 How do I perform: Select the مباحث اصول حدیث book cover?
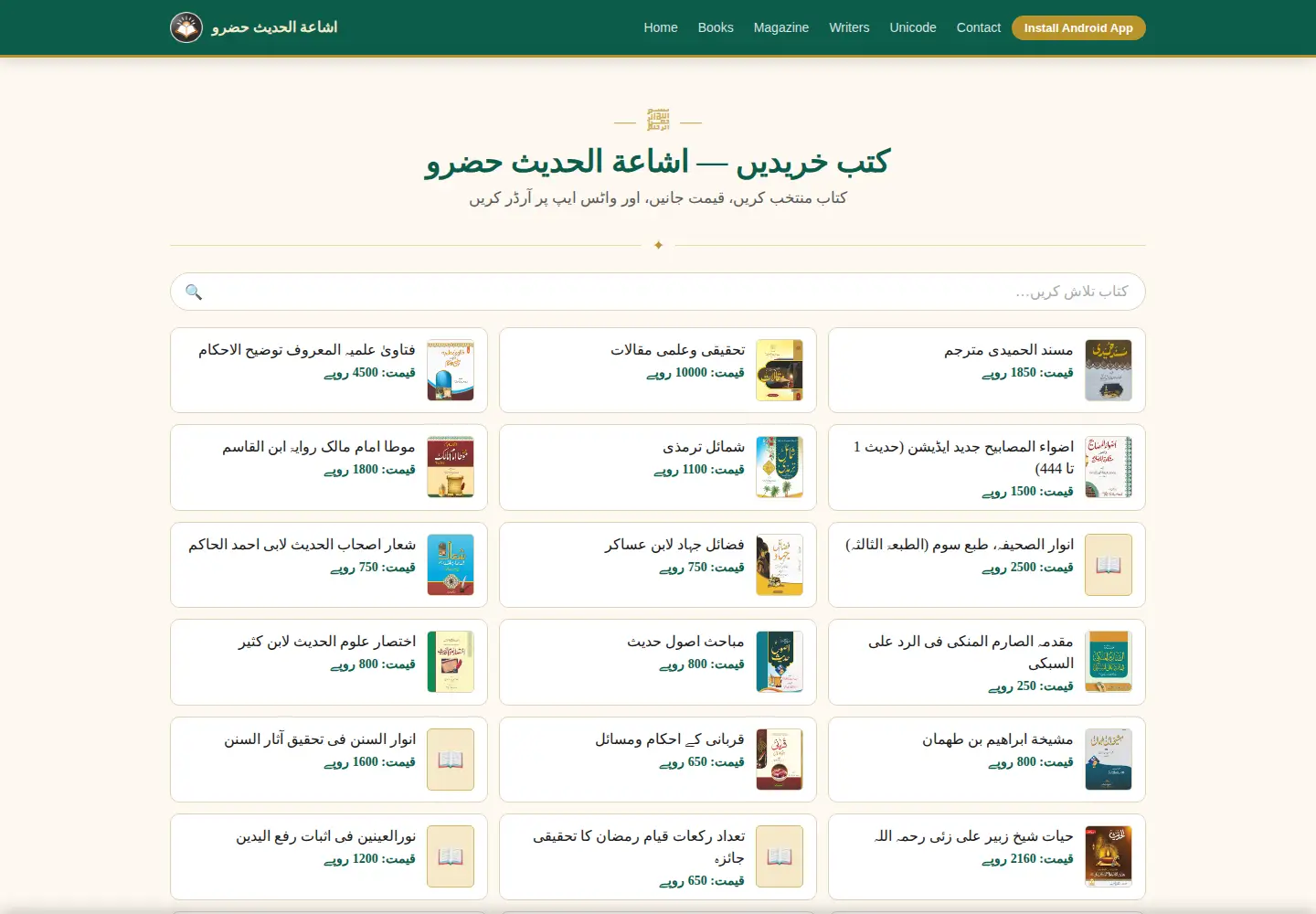point(780,662)
